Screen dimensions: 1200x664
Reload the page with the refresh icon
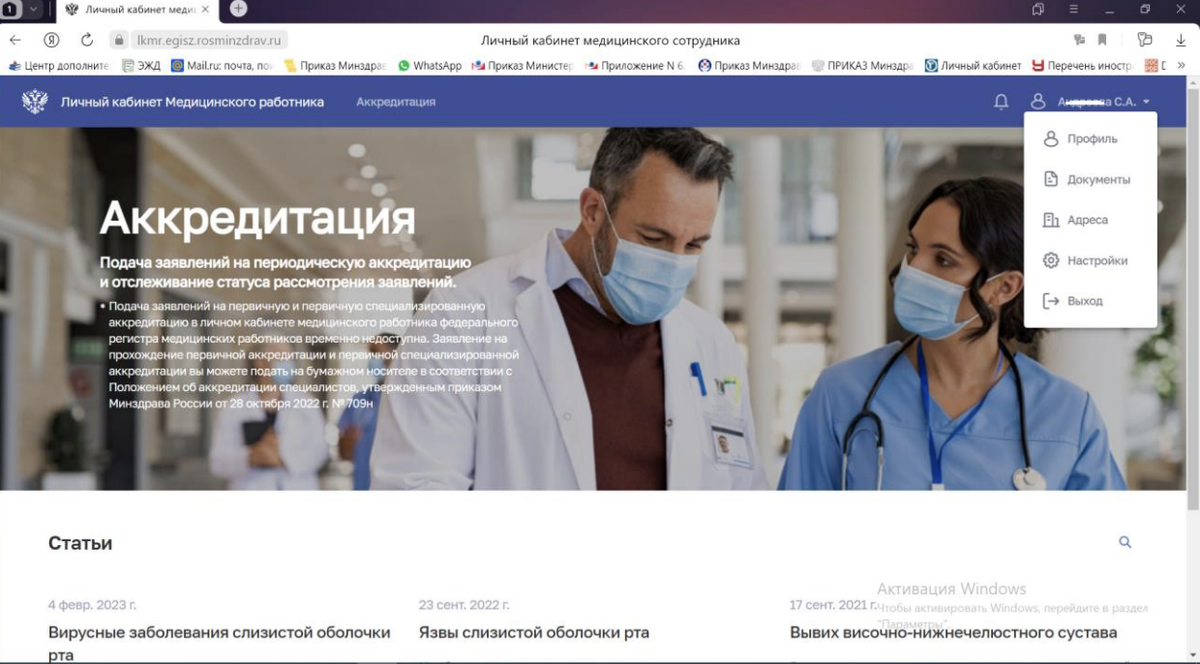coord(87,40)
